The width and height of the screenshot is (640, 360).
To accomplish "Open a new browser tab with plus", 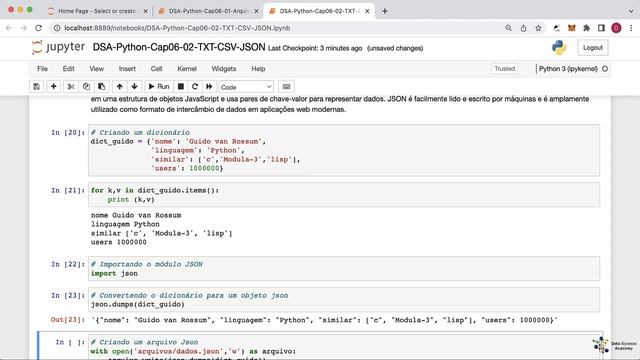I will (x=384, y=11).
